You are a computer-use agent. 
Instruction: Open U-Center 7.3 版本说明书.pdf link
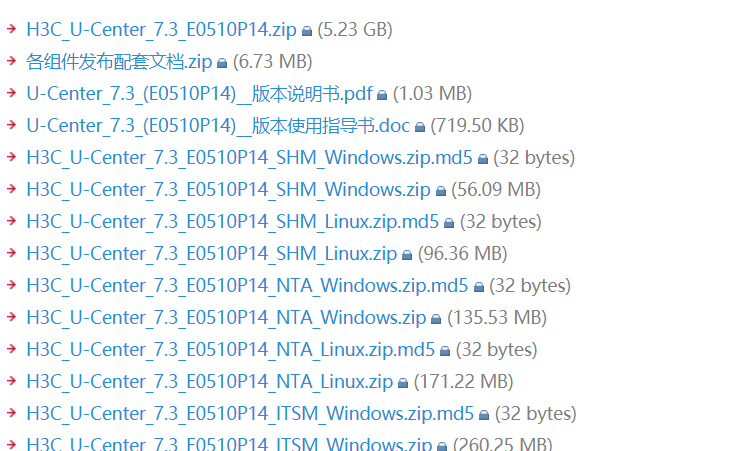(x=199, y=94)
